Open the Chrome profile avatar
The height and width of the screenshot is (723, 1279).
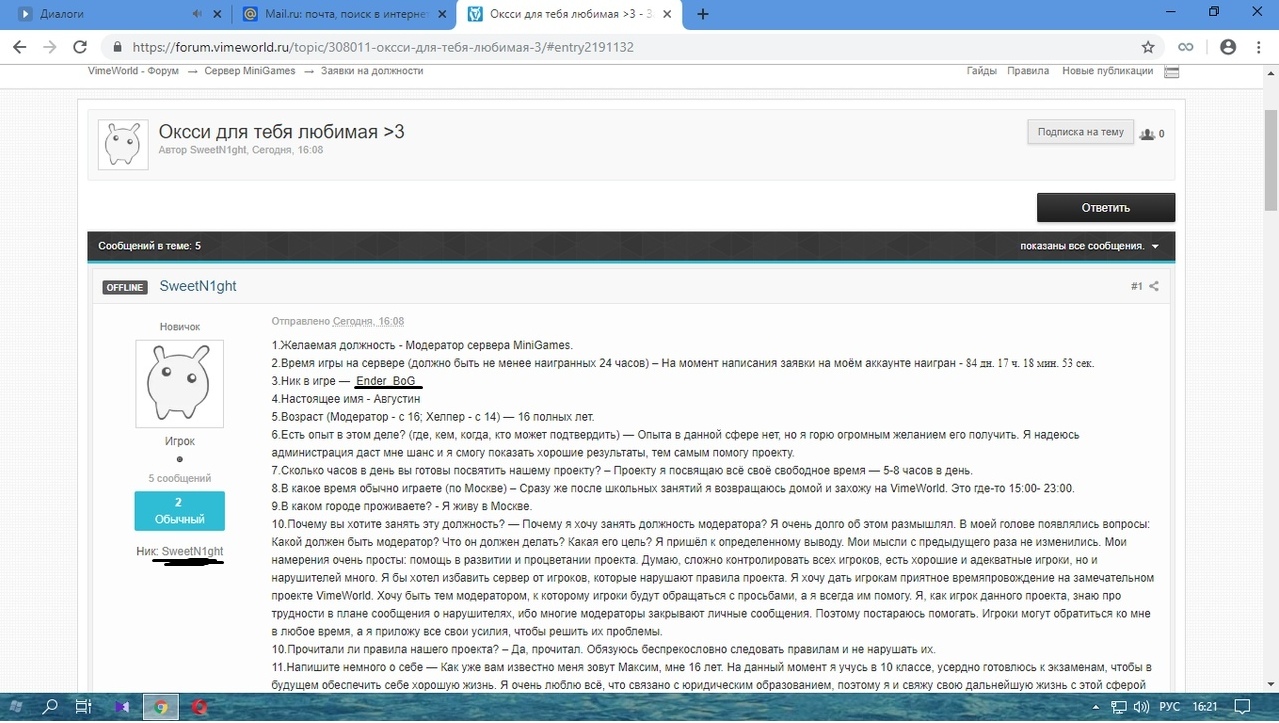click(x=1228, y=47)
